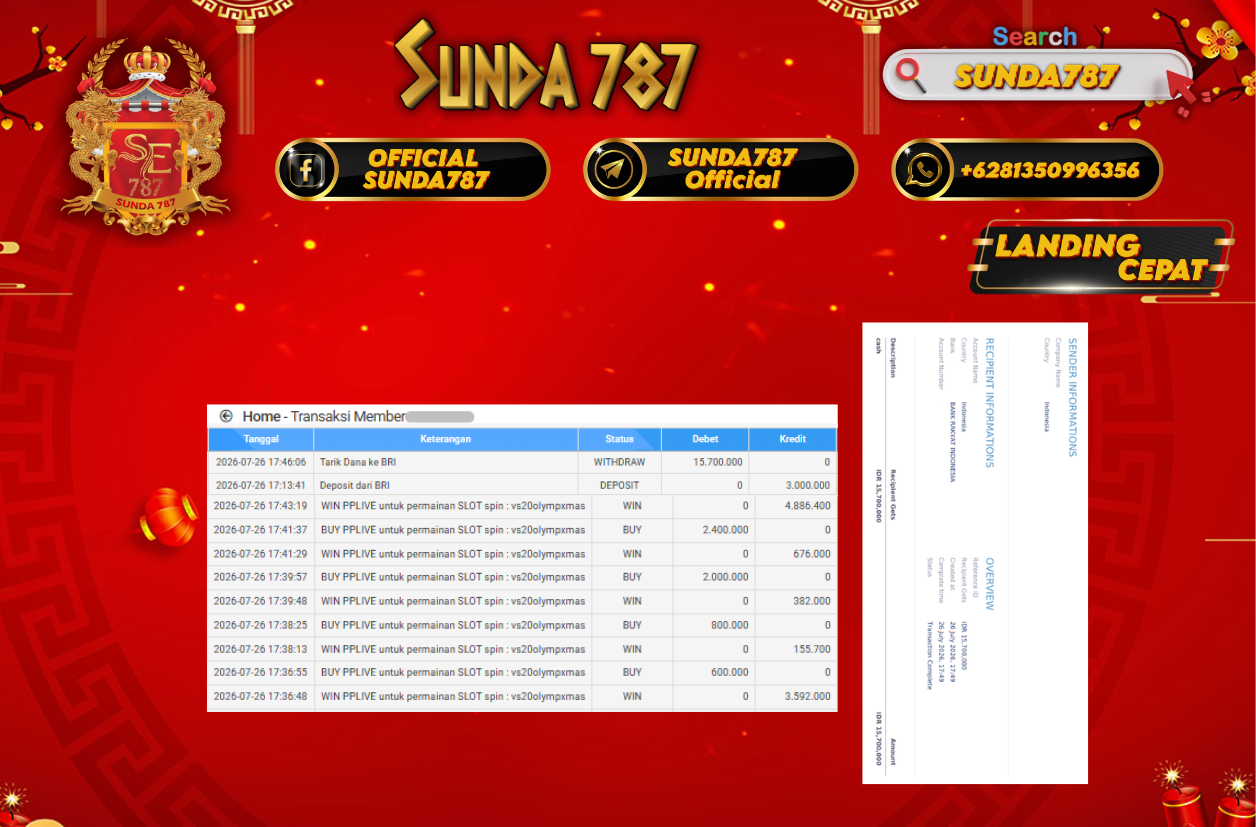Click the 2026-07-26 17:13:41 timestamp
This screenshot has width=1256, height=827.
coord(260,485)
